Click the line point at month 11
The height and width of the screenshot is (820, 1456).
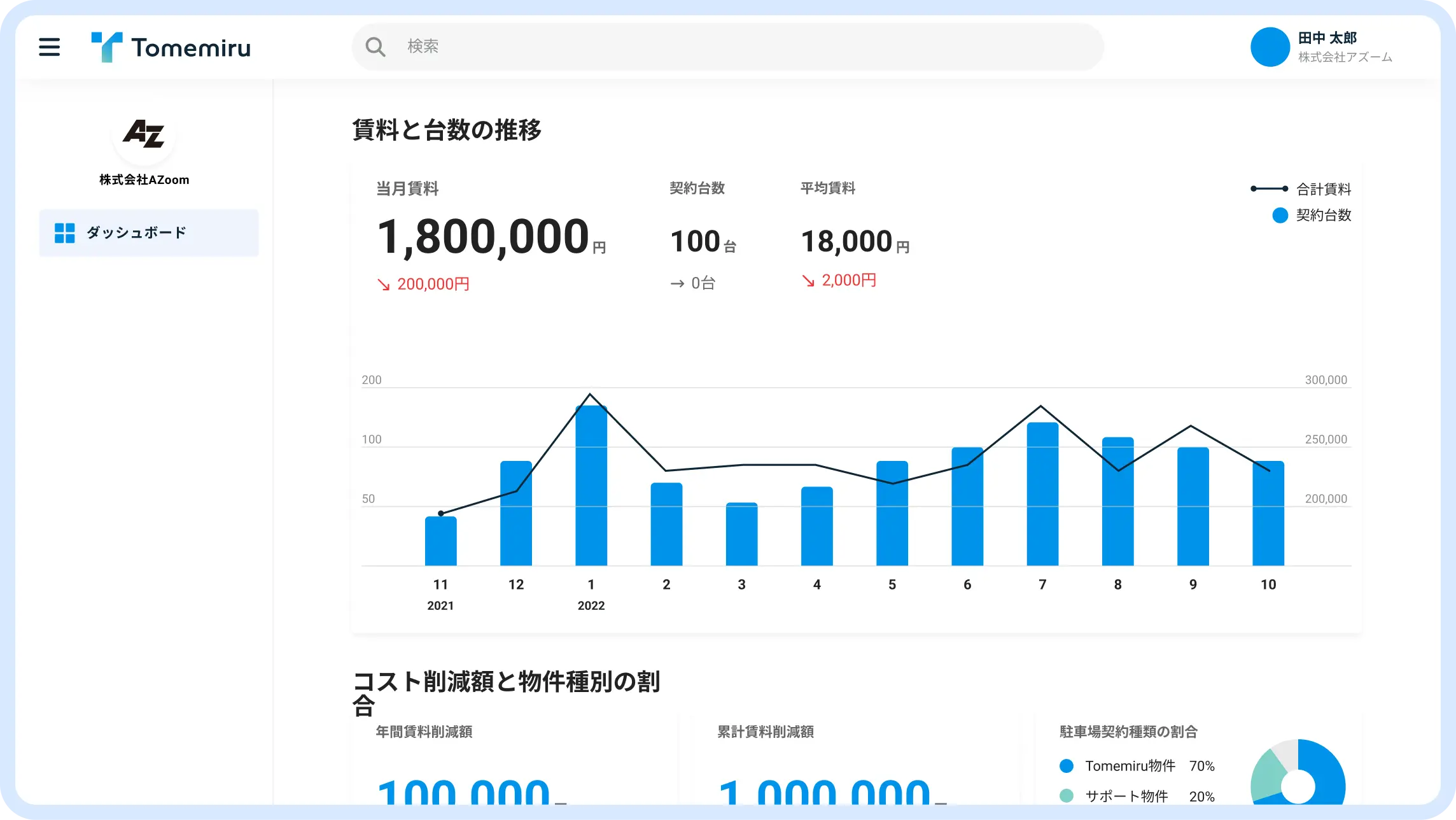pyautogui.click(x=441, y=513)
